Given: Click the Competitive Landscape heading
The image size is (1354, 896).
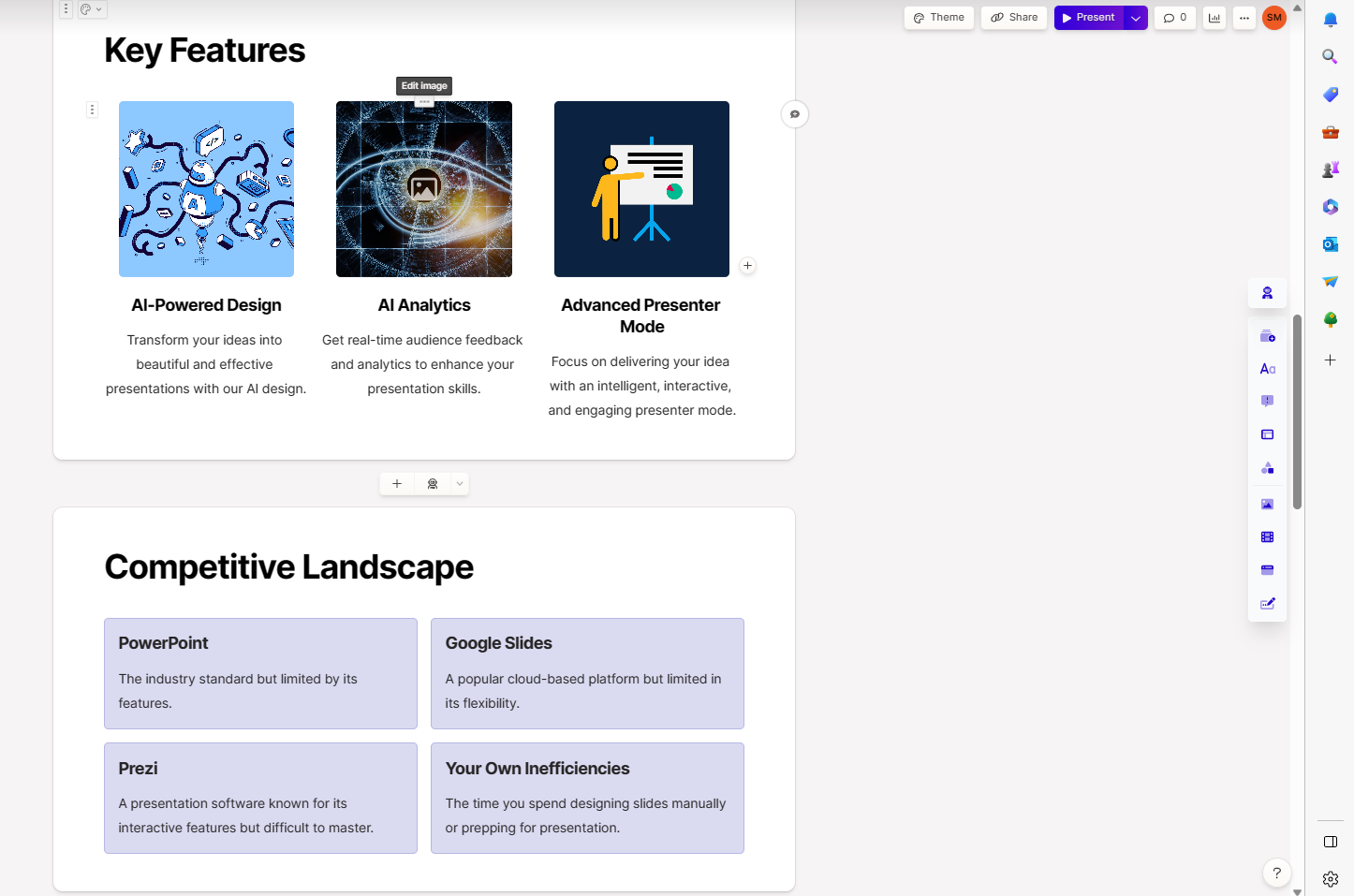Looking at the screenshot, I should pyautogui.click(x=288, y=567).
